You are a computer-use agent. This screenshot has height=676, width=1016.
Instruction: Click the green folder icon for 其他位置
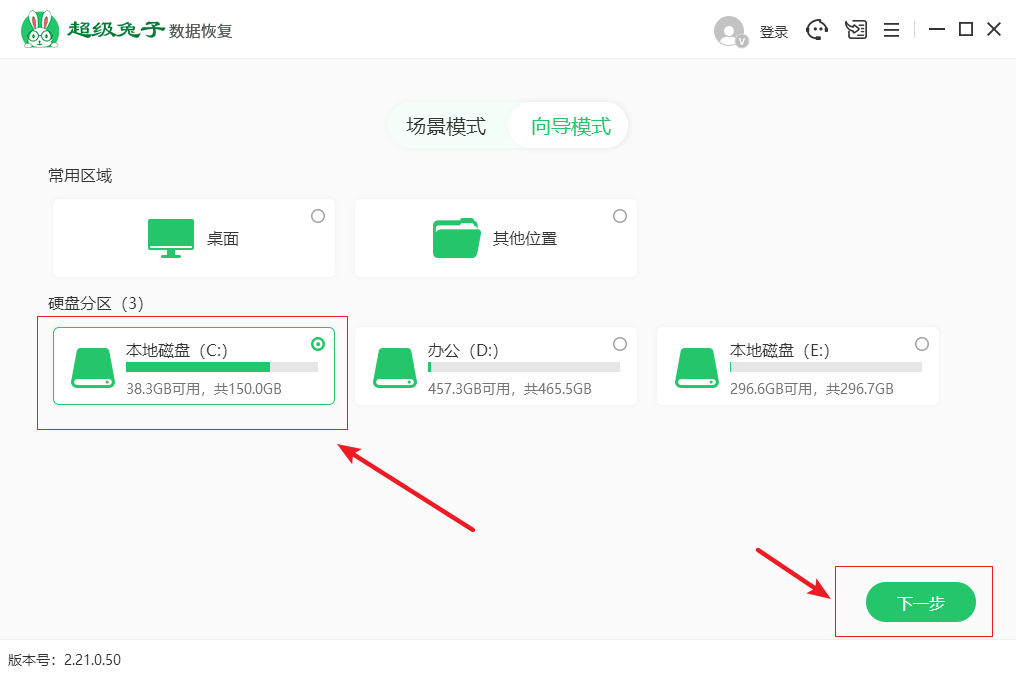pos(457,238)
